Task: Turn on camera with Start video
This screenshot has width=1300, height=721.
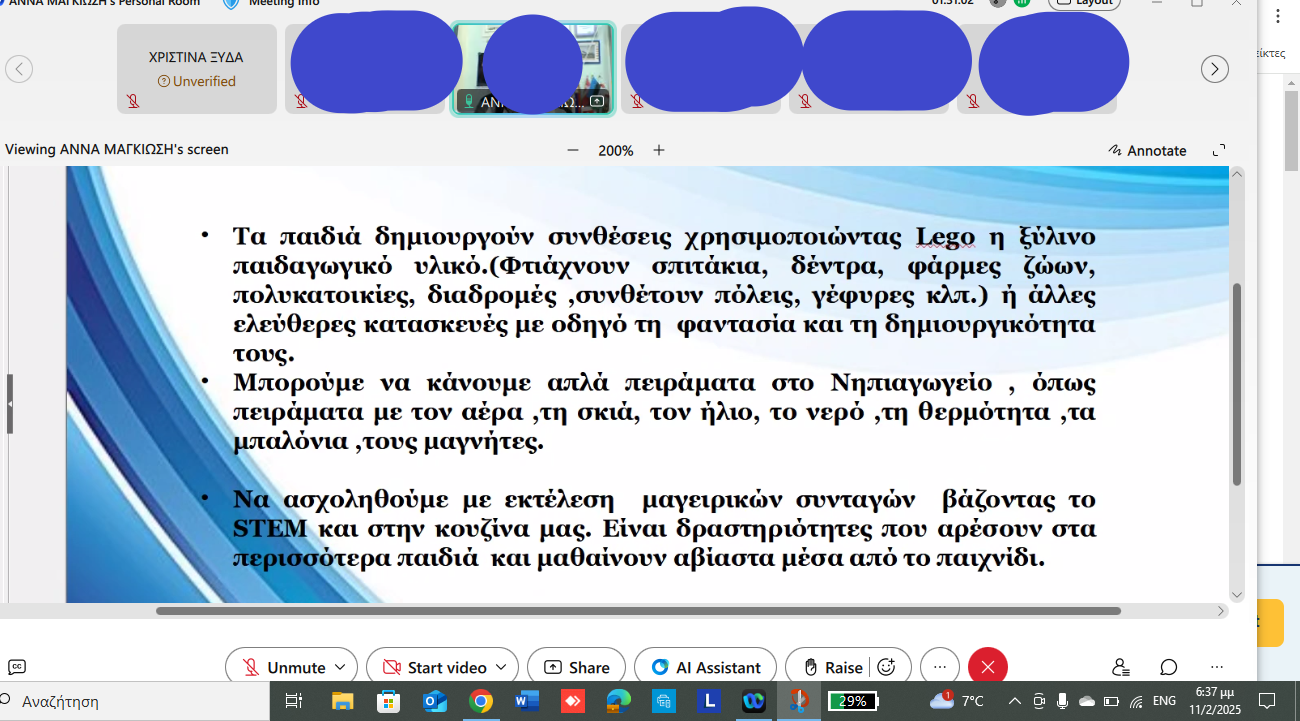Action: click(435, 667)
